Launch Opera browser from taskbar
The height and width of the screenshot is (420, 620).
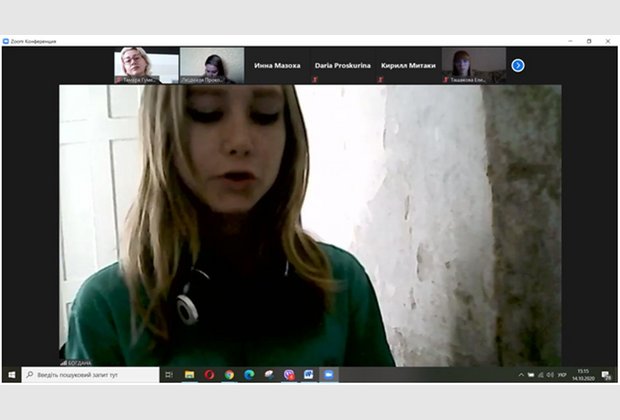pos(210,375)
